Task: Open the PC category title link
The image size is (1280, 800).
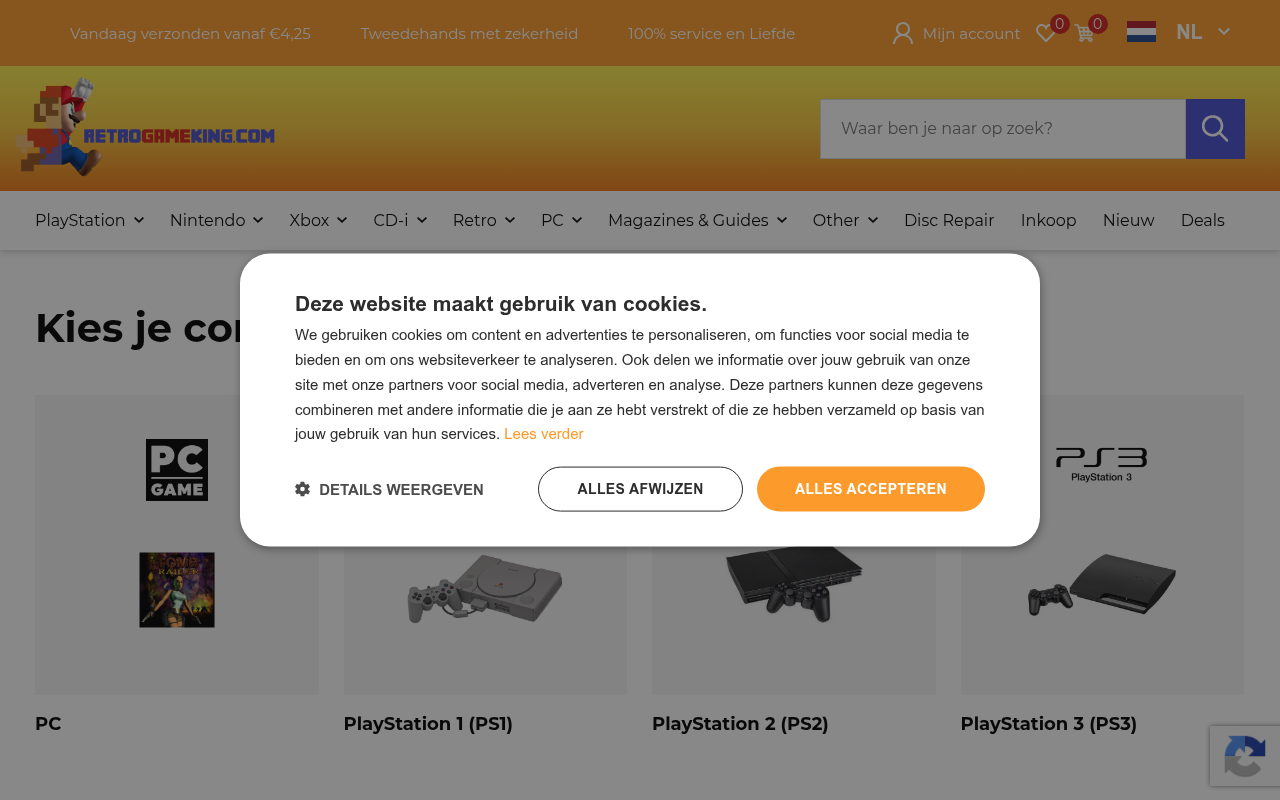Action: point(48,723)
